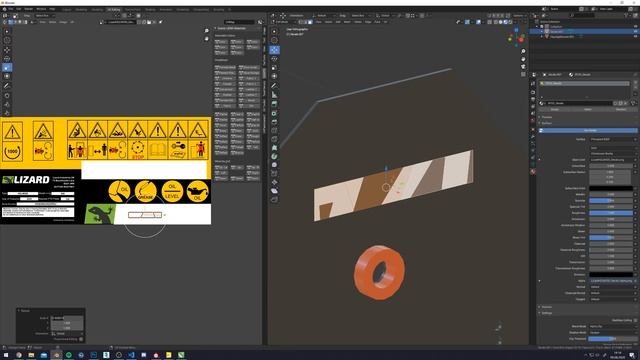Screen dimensions: 640x360
Task: Adjust the Roughness slider
Action: tap(611, 213)
